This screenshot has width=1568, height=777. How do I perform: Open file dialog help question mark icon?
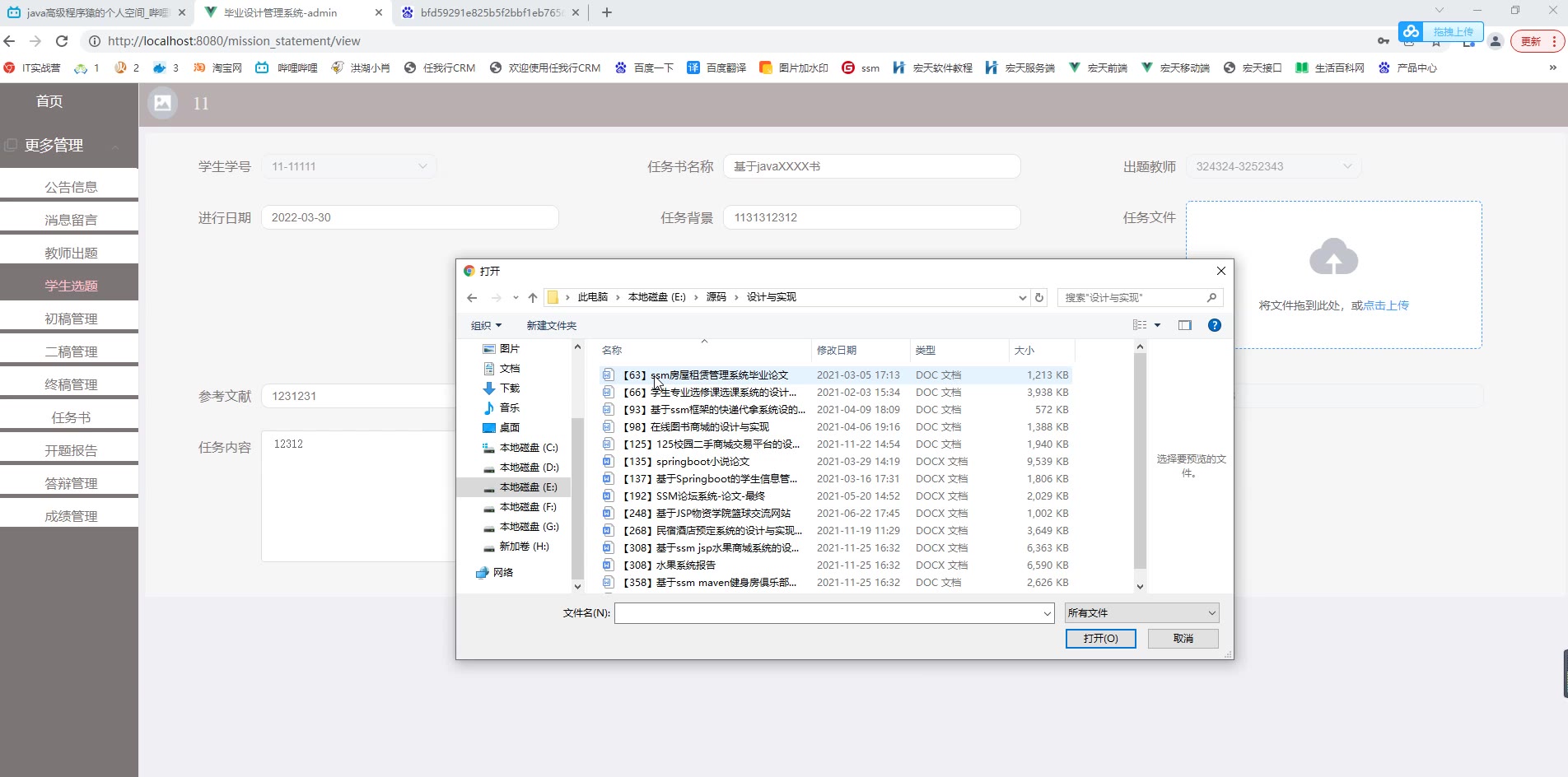point(1214,325)
